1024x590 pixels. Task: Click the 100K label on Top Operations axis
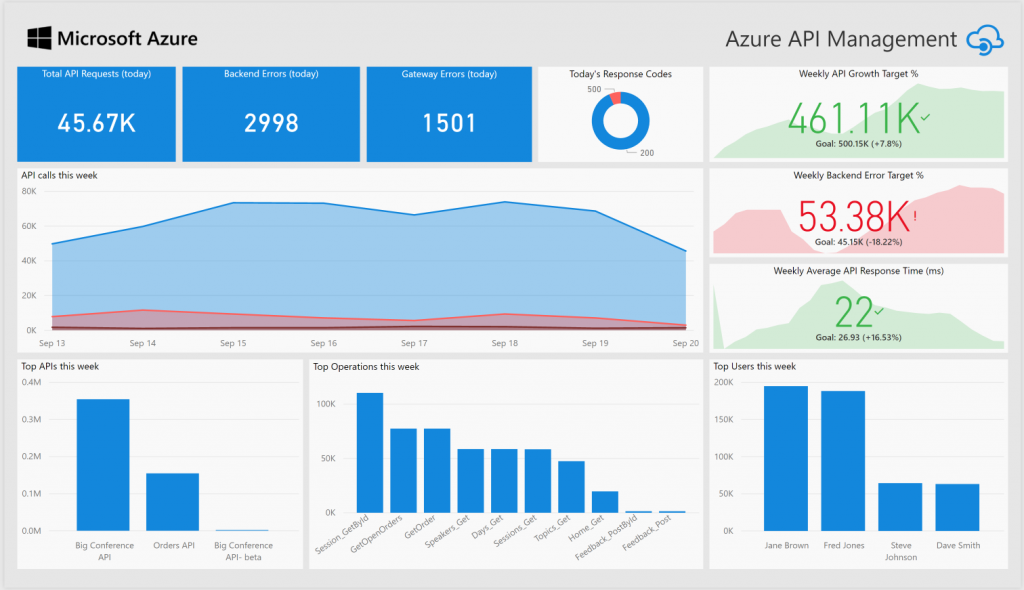coord(326,404)
